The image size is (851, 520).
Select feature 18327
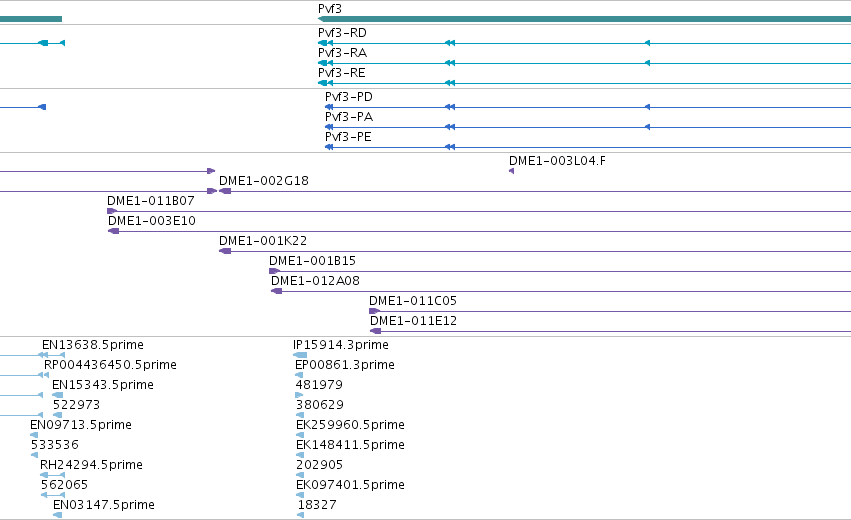coord(317,505)
